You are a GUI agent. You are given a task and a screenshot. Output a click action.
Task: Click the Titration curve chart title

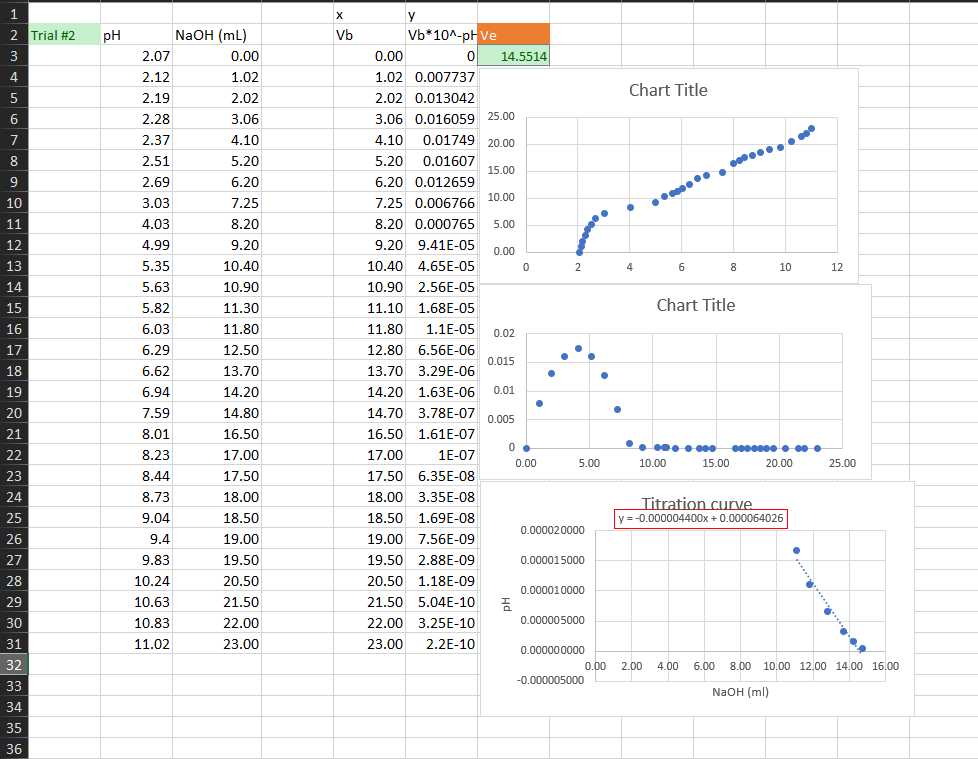coord(695,504)
